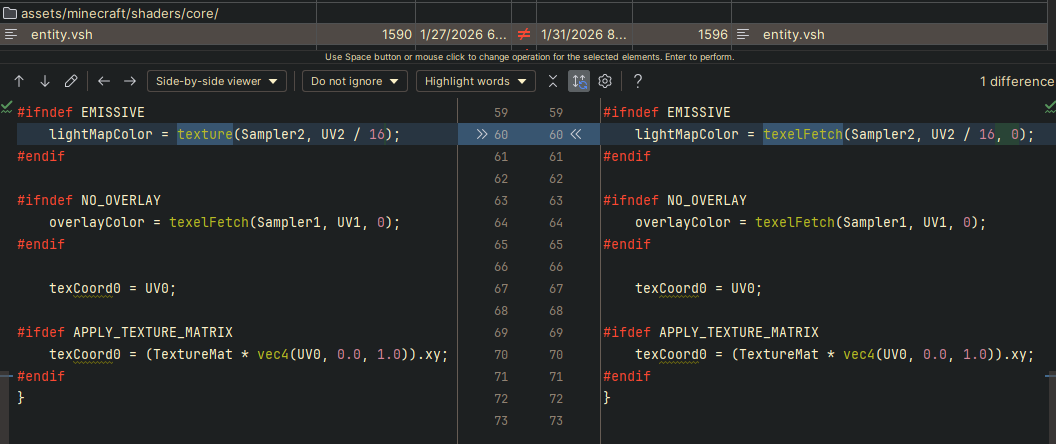Open the Side-by-side viewer dropdown

(x=217, y=81)
